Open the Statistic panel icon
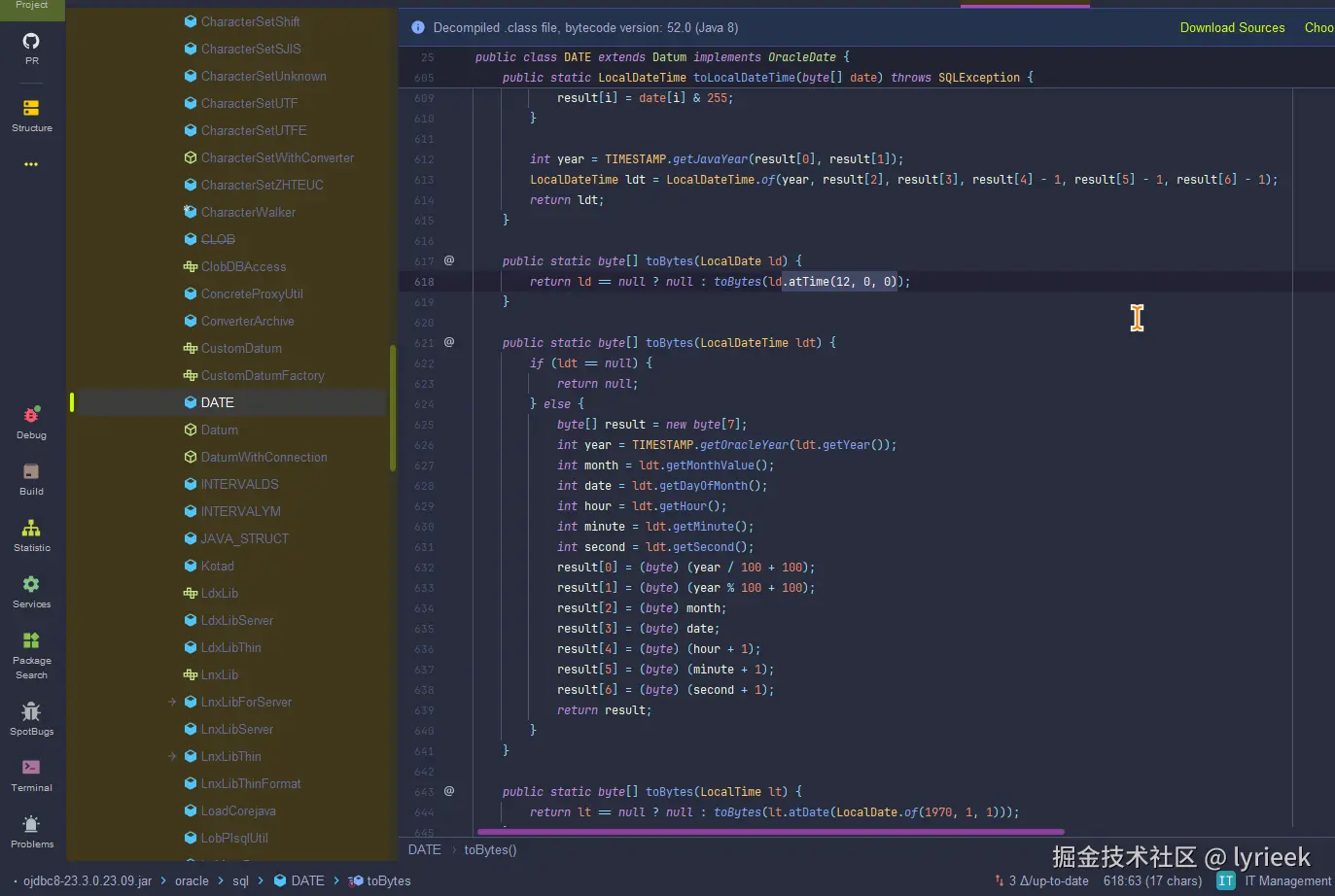 point(31,534)
